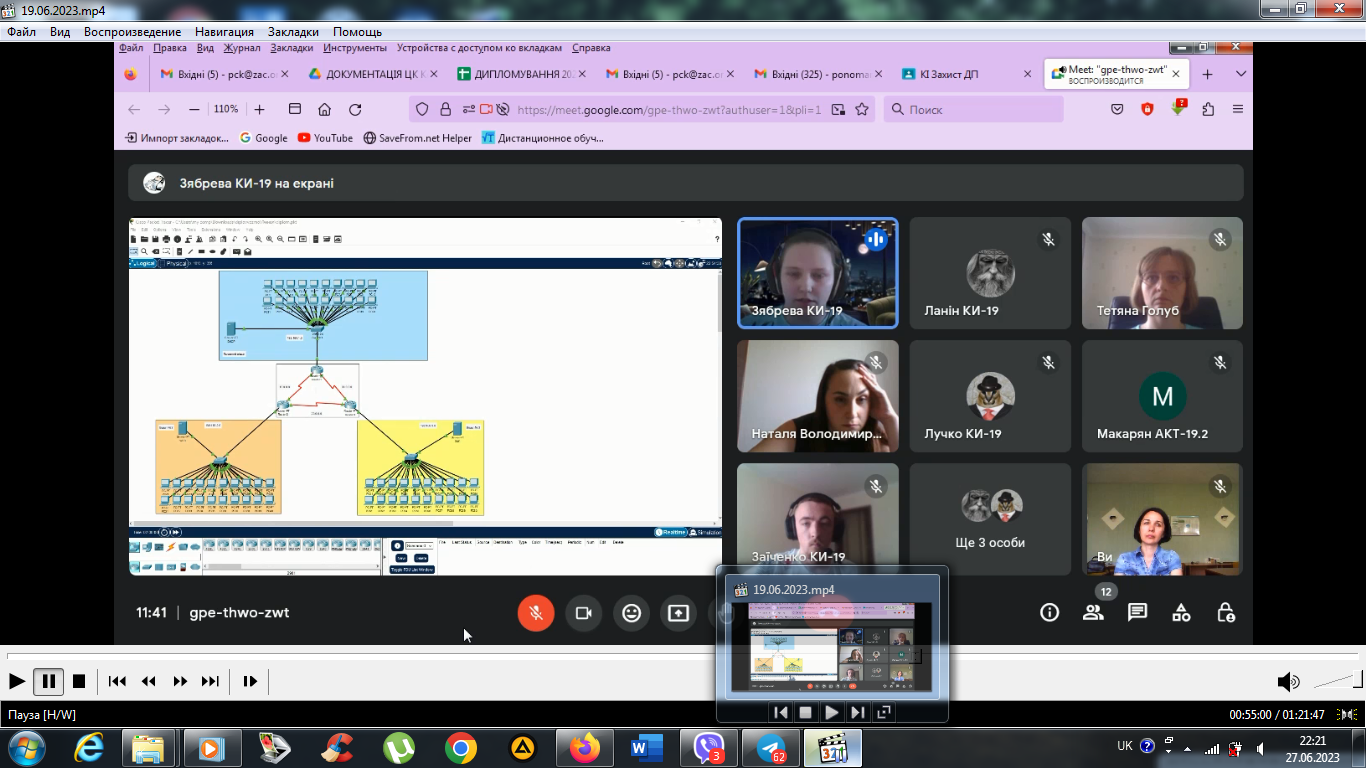Viewport: 1366px width, 768px height.
Task: Open the UK input language selector
Action: coord(1124,746)
